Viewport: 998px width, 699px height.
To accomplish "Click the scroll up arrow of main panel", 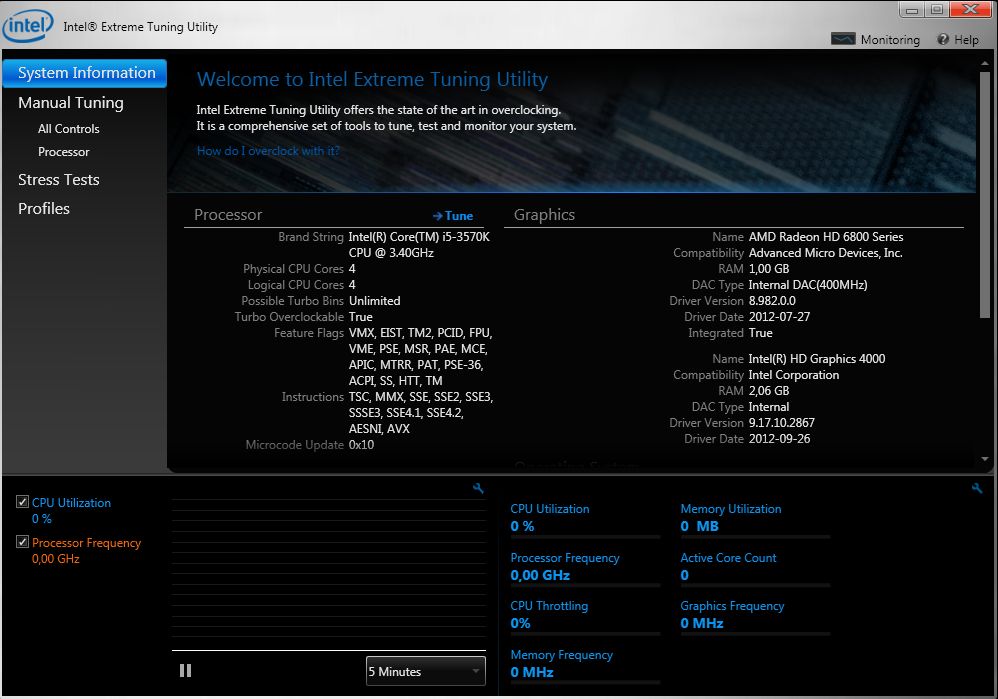I will pyautogui.click(x=985, y=64).
